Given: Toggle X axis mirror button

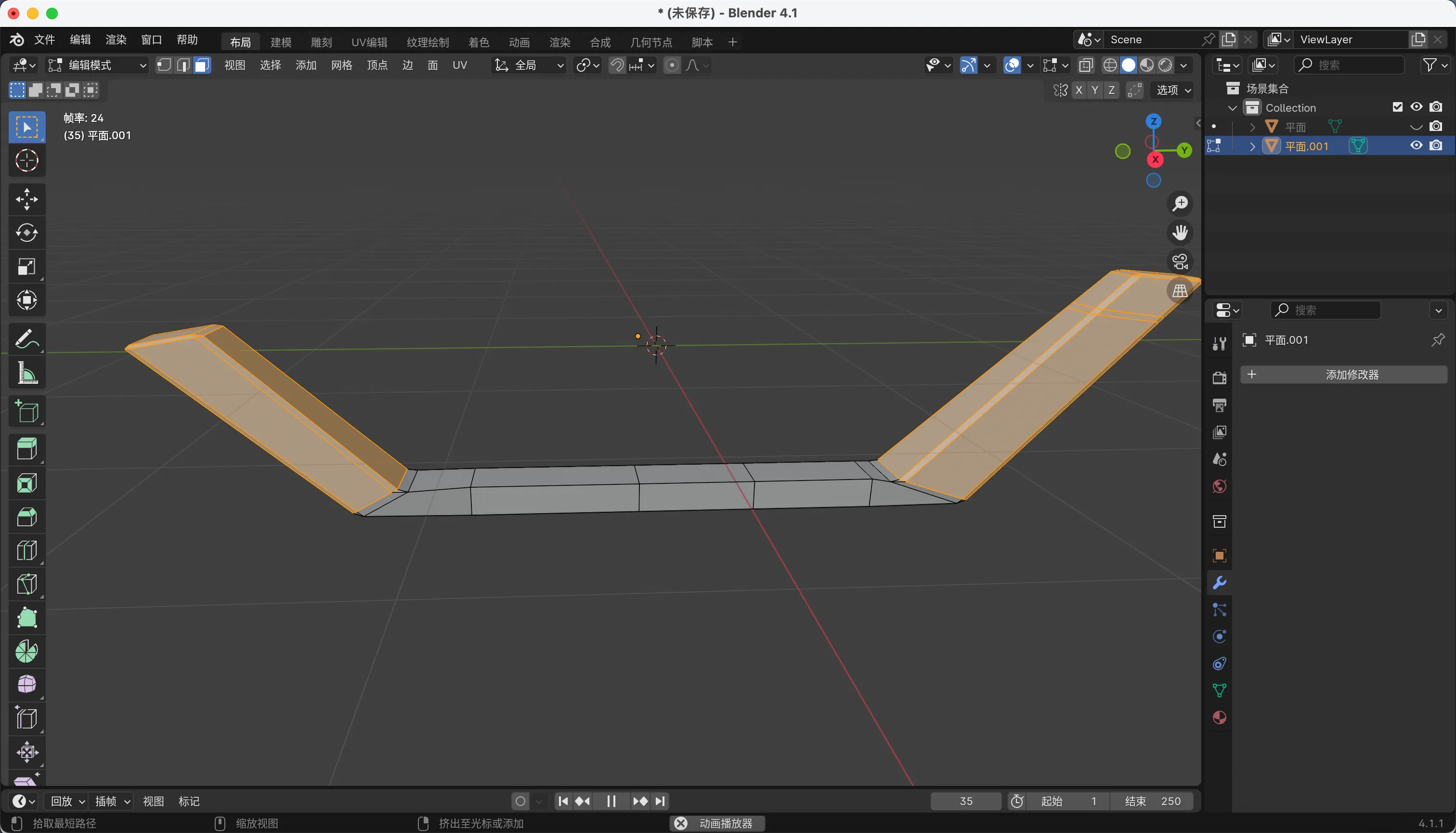Looking at the screenshot, I should tap(1079, 90).
